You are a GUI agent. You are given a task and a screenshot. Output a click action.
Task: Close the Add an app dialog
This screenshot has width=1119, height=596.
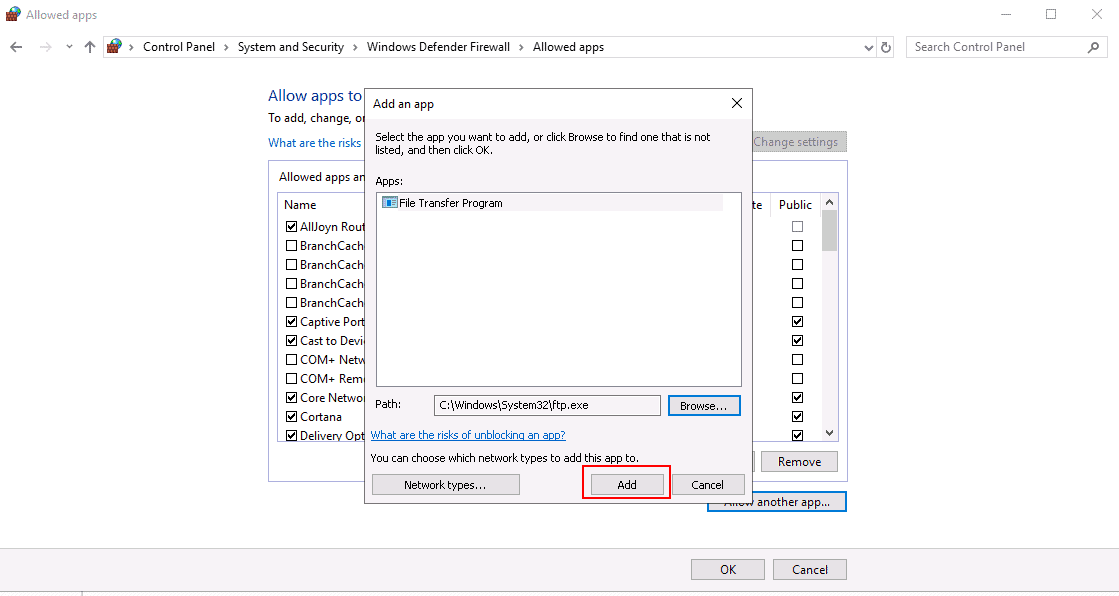737,103
